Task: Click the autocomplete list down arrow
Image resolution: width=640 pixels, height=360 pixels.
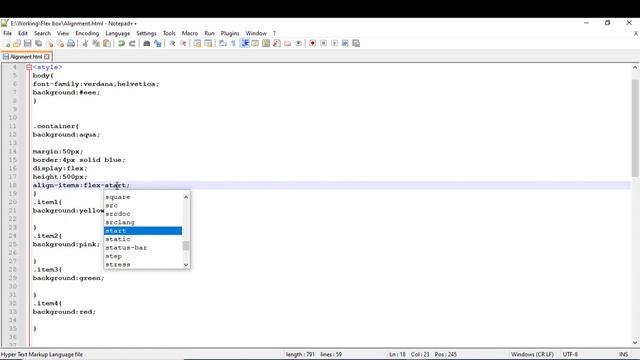Action: pyautogui.click(x=186, y=265)
